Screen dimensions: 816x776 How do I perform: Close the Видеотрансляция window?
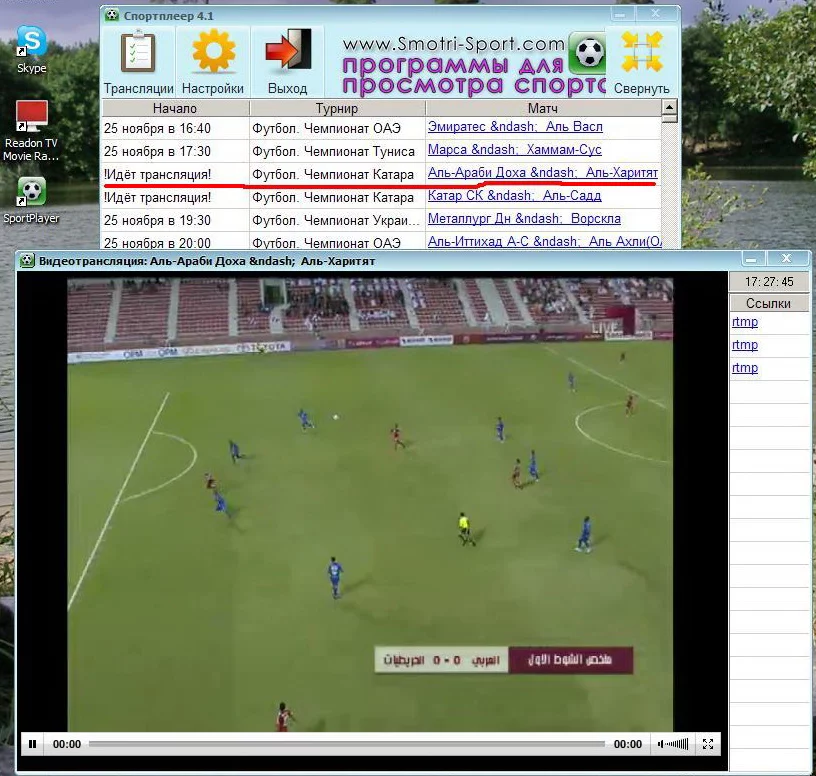tap(786, 259)
